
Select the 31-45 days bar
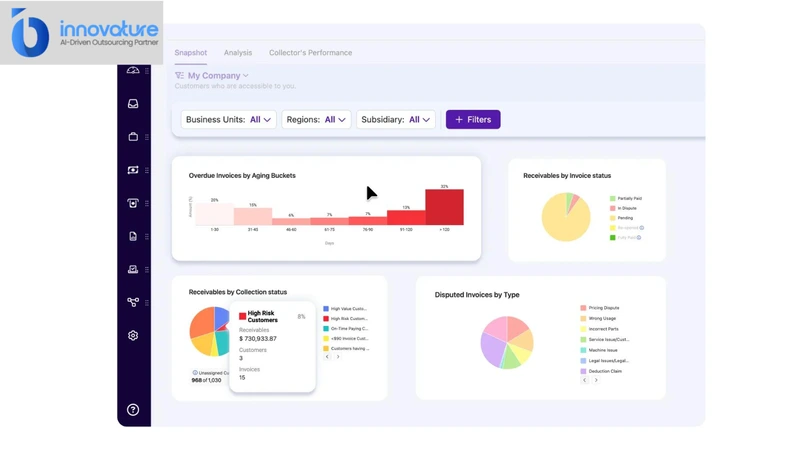tap(253, 216)
